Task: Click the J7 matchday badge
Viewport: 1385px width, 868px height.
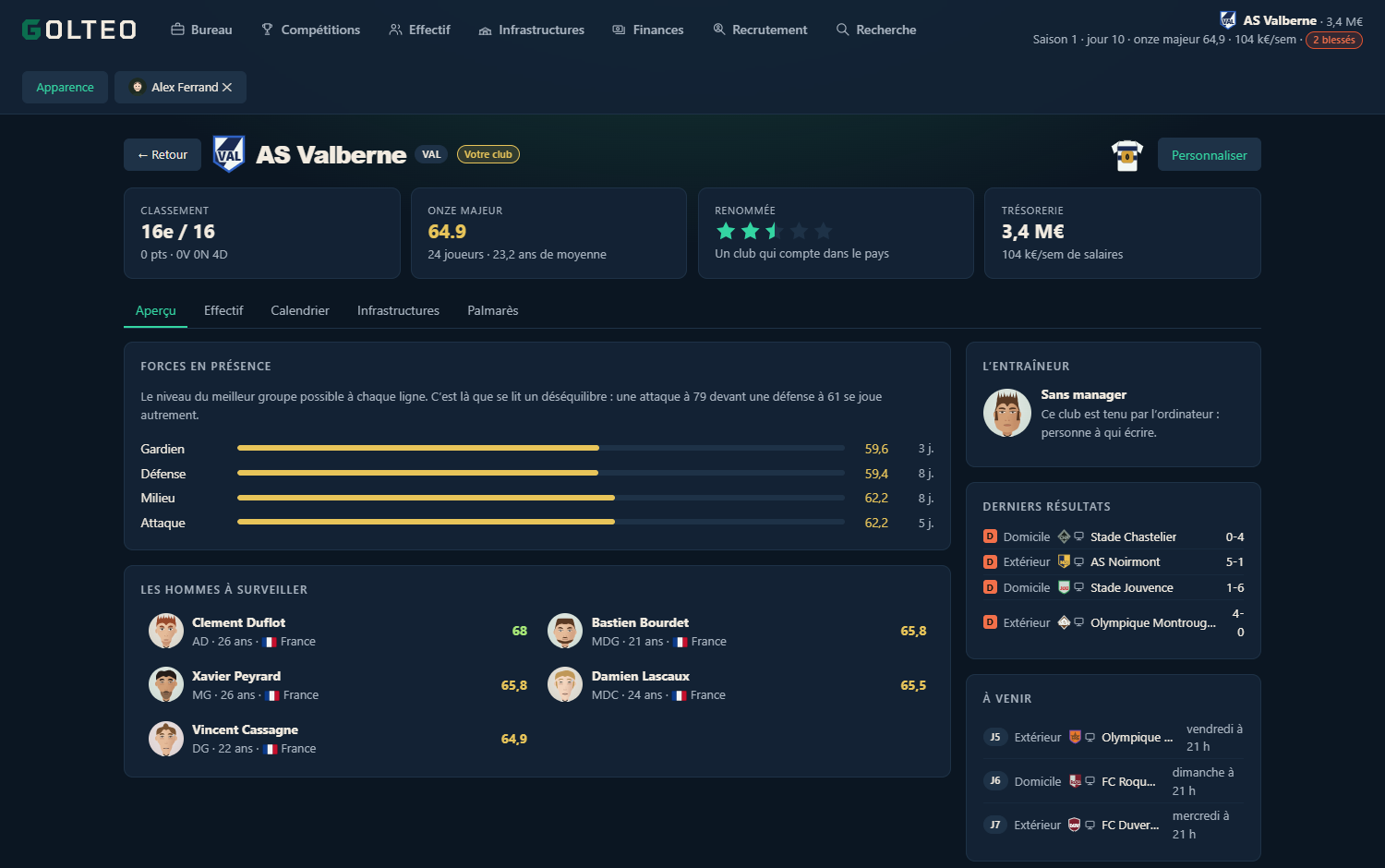Action: (x=994, y=825)
